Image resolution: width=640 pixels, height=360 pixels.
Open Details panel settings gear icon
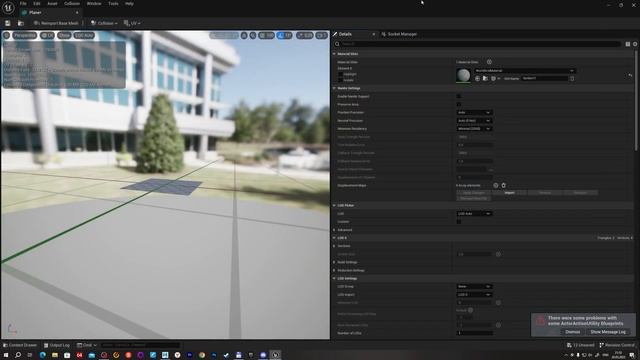(x=635, y=44)
